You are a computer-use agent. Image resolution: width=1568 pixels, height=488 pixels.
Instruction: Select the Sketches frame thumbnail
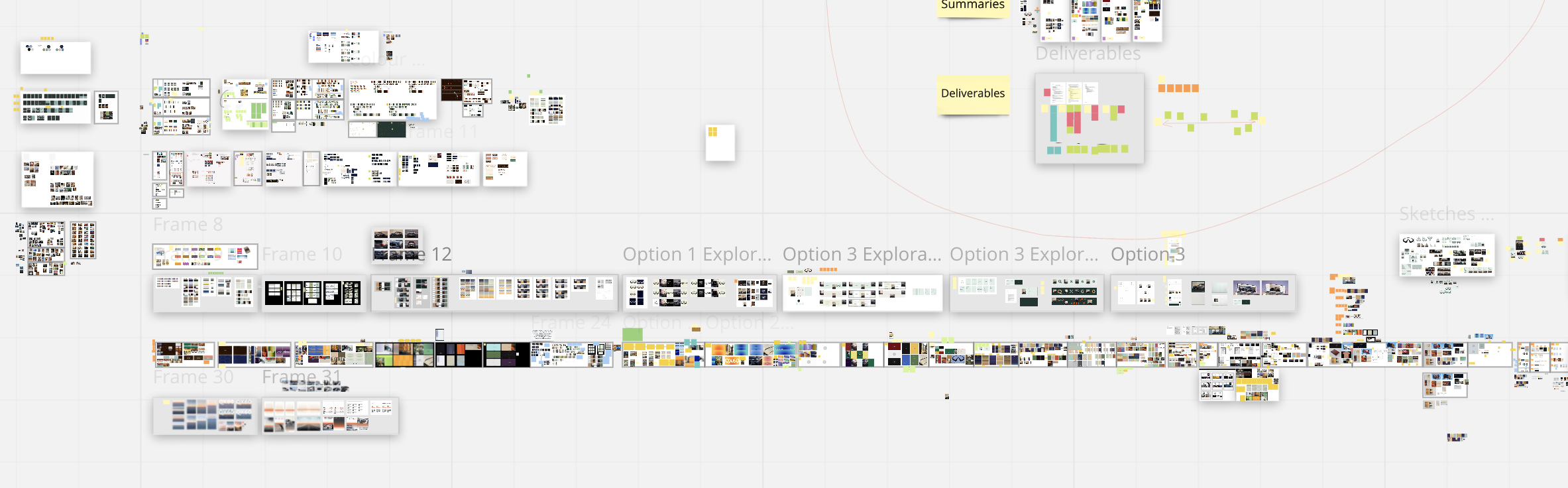pos(1447,255)
